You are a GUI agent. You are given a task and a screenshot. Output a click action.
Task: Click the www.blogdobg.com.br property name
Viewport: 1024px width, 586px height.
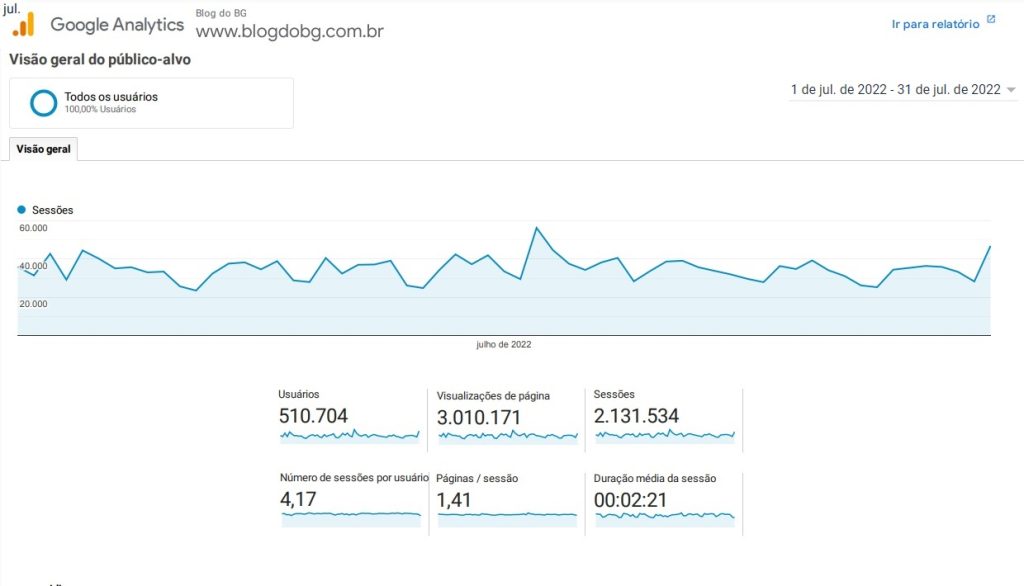pyautogui.click(x=289, y=31)
